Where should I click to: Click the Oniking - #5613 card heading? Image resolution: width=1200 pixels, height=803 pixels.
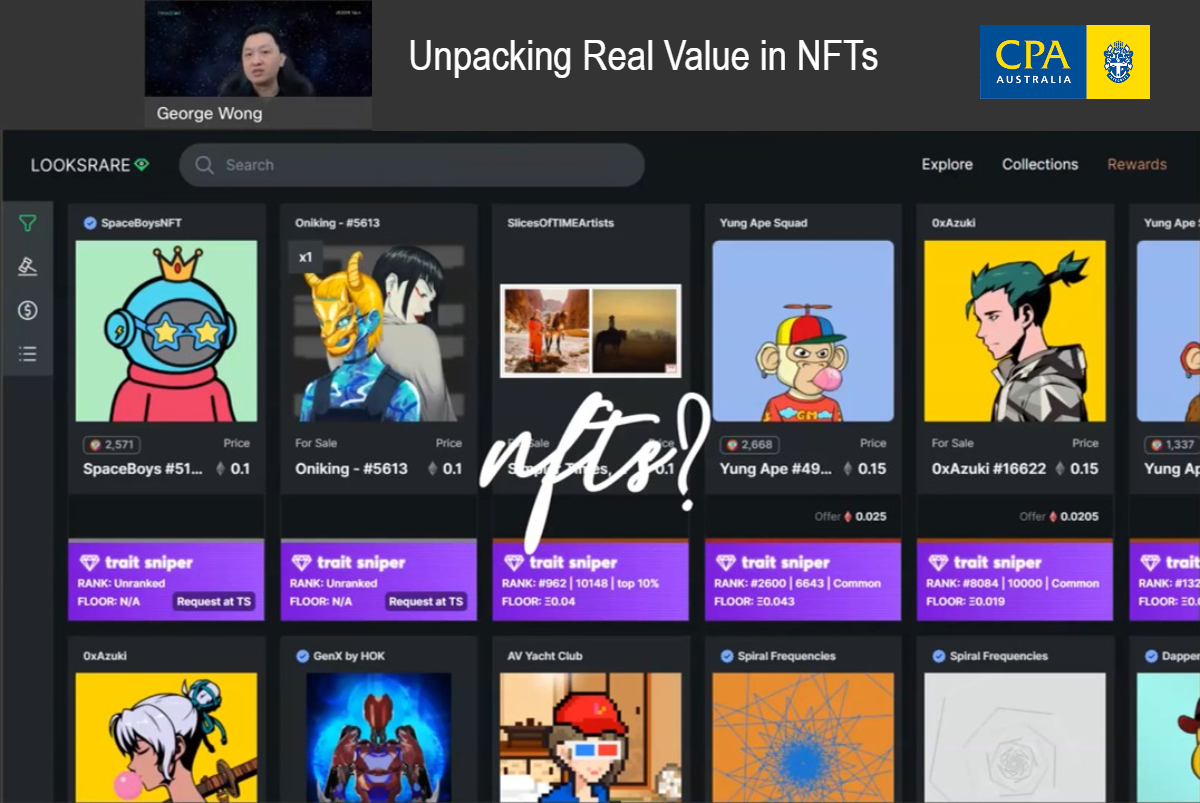click(x=337, y=223)
